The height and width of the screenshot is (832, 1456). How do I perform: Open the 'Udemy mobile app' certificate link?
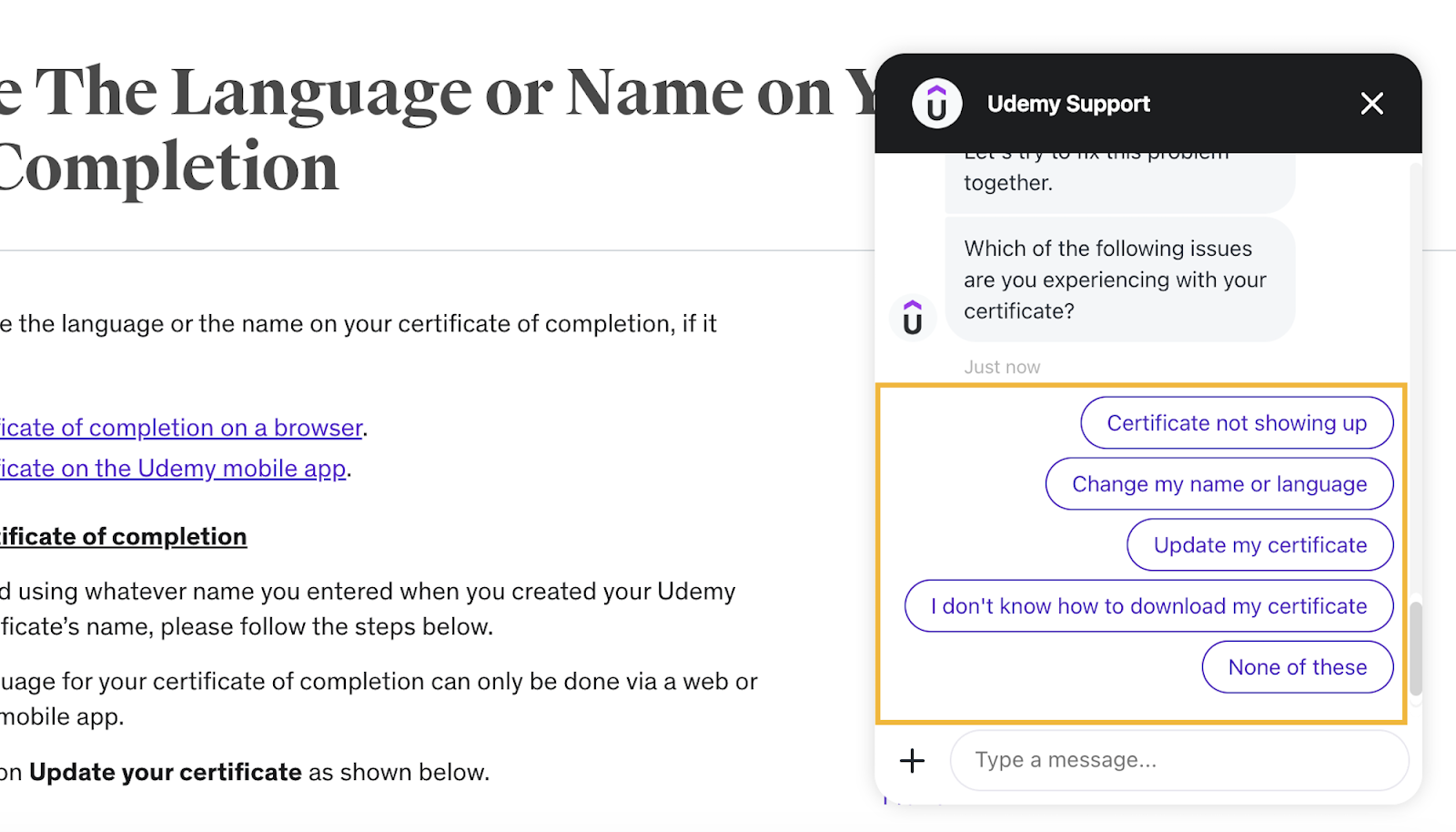[173, 469]
